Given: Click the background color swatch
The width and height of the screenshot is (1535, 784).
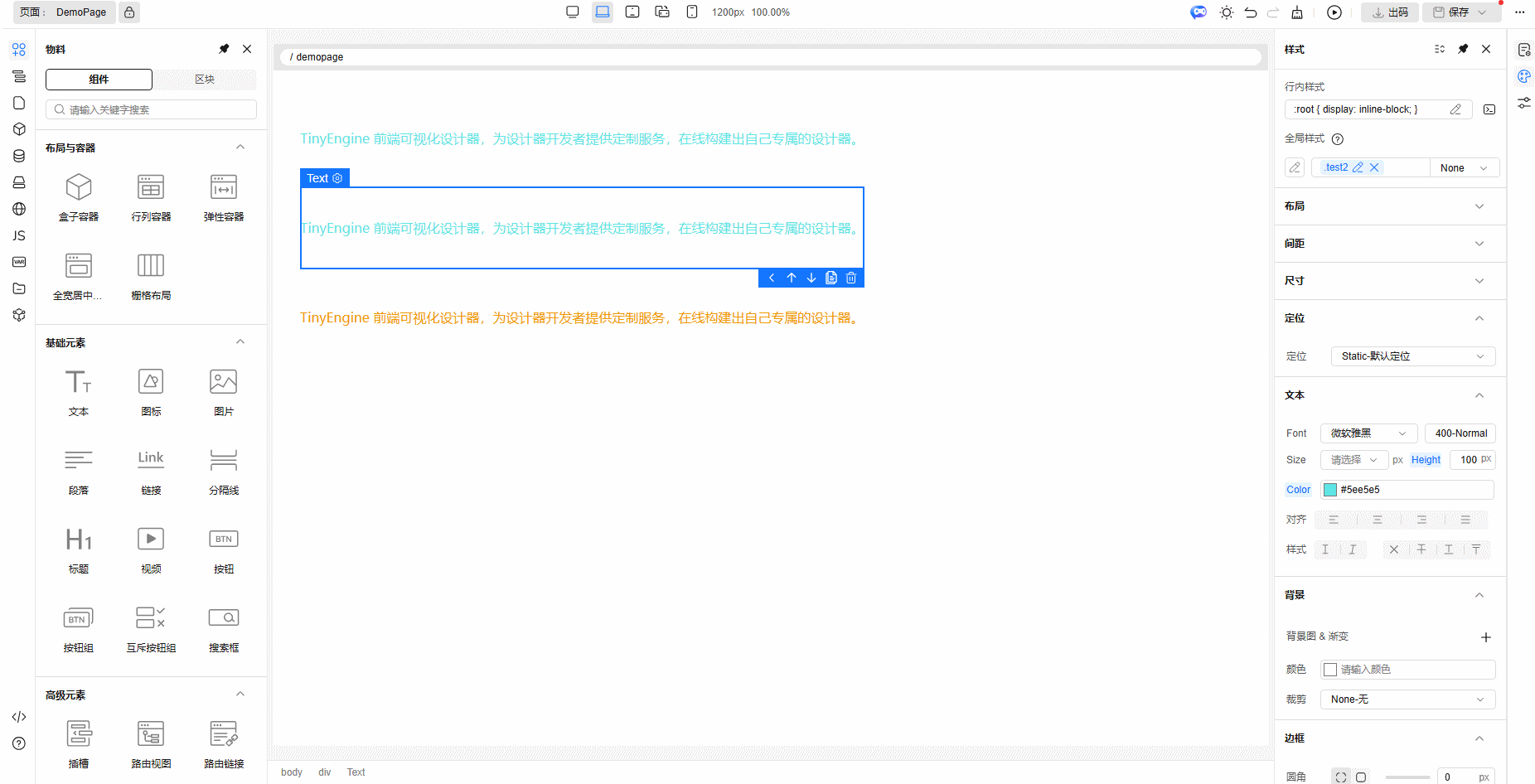Looking at the screenshot, I should [1330, 670].
